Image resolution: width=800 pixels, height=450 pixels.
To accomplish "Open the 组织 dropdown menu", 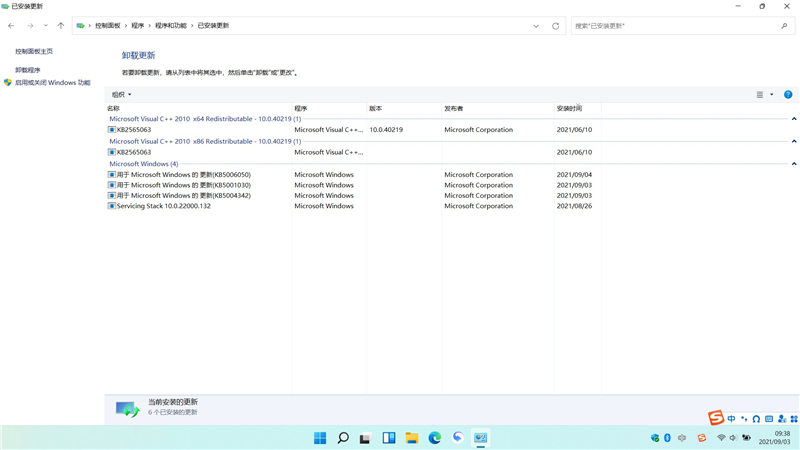I will tap(121, 95).
